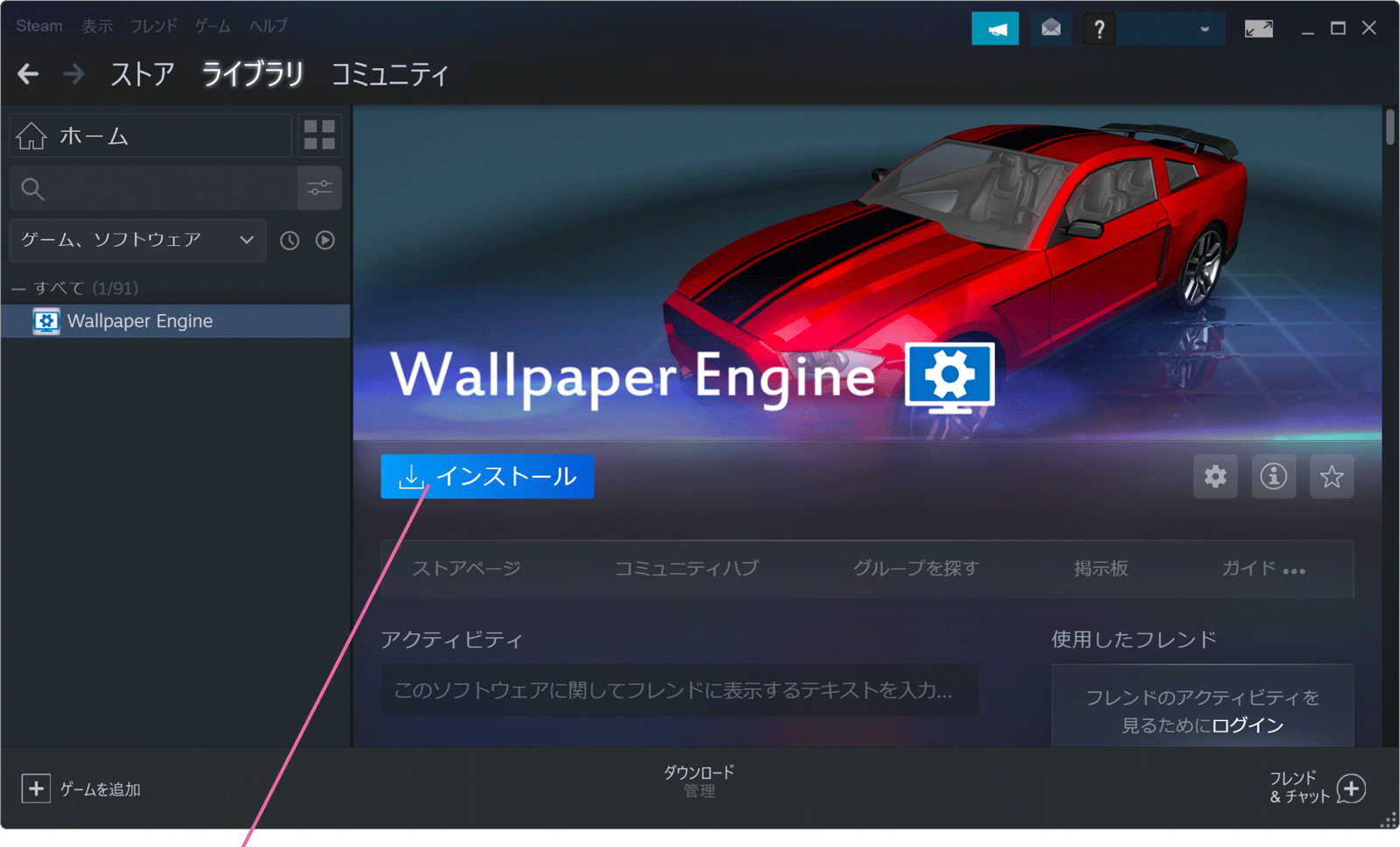The height and width of the screenshot is (847, 1400).
Task: Open collections grid view icon
Action: tap(319, 136)
